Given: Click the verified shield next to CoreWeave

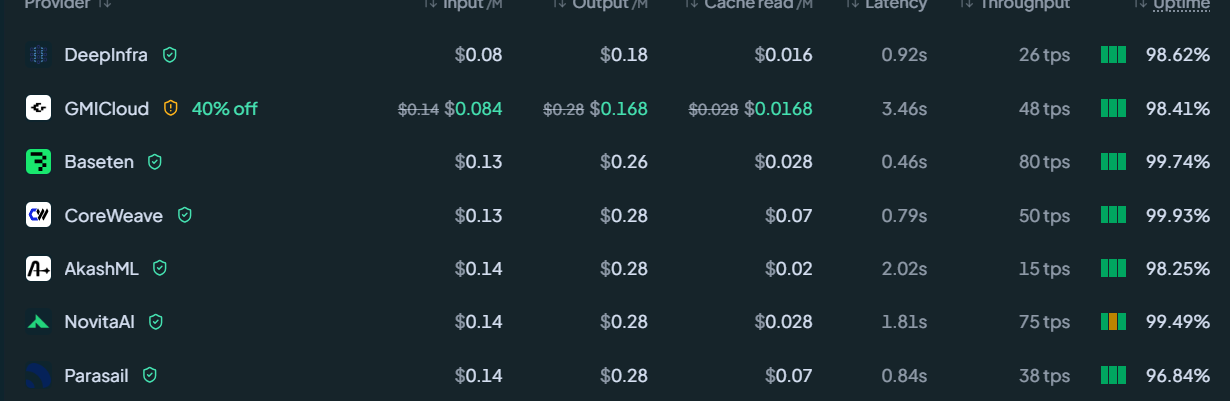Looking at the screenshot, I should tap(185, 215).
